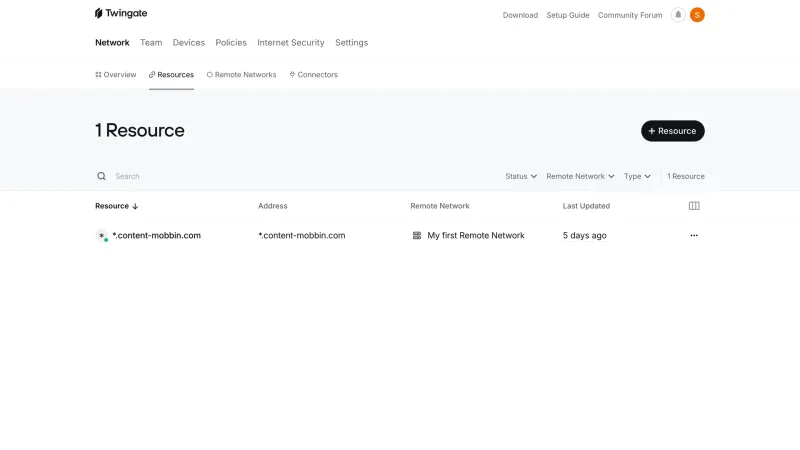Switch to the Overview tab

tap(116, 74)
